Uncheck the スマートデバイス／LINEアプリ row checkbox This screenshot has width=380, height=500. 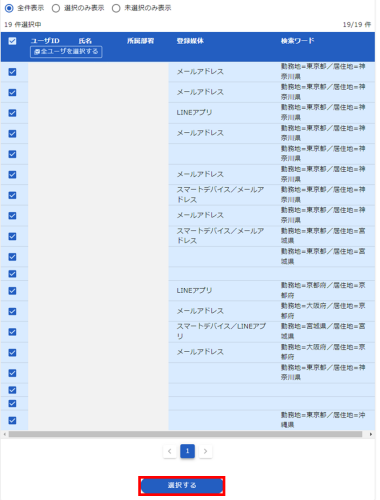(x=12, y=332)
